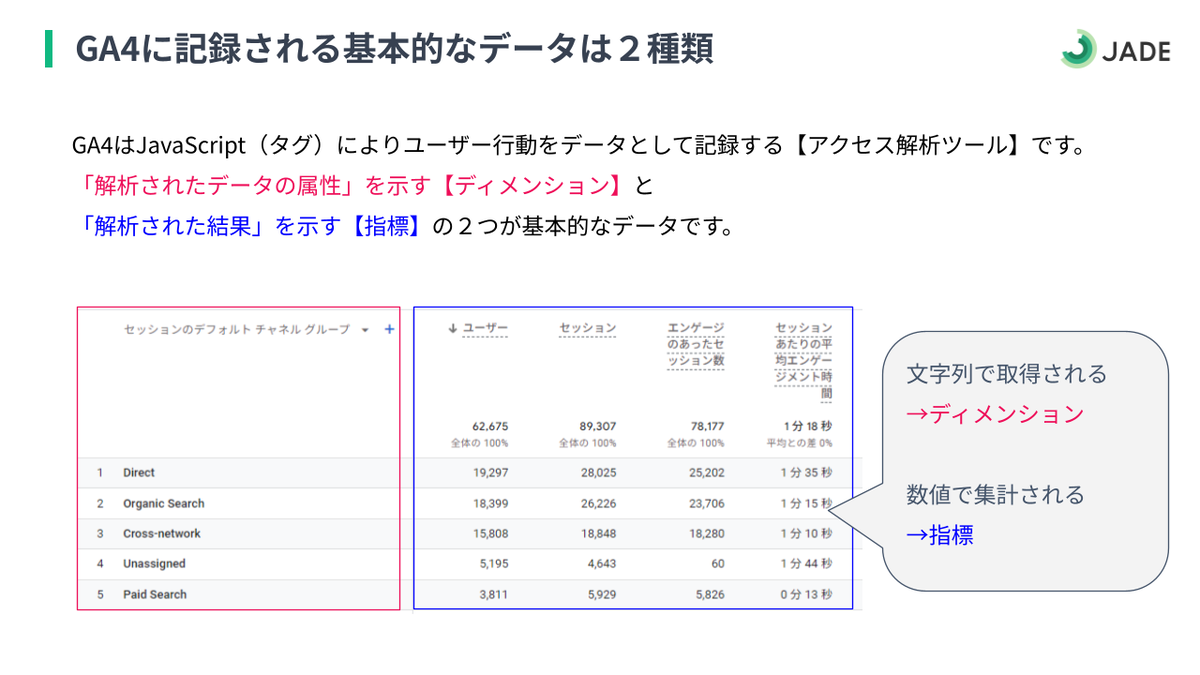Click the Paid Search sessions cell 5,929
The width and height of the screenshot is (1200, 675).
tap(602, 594)
